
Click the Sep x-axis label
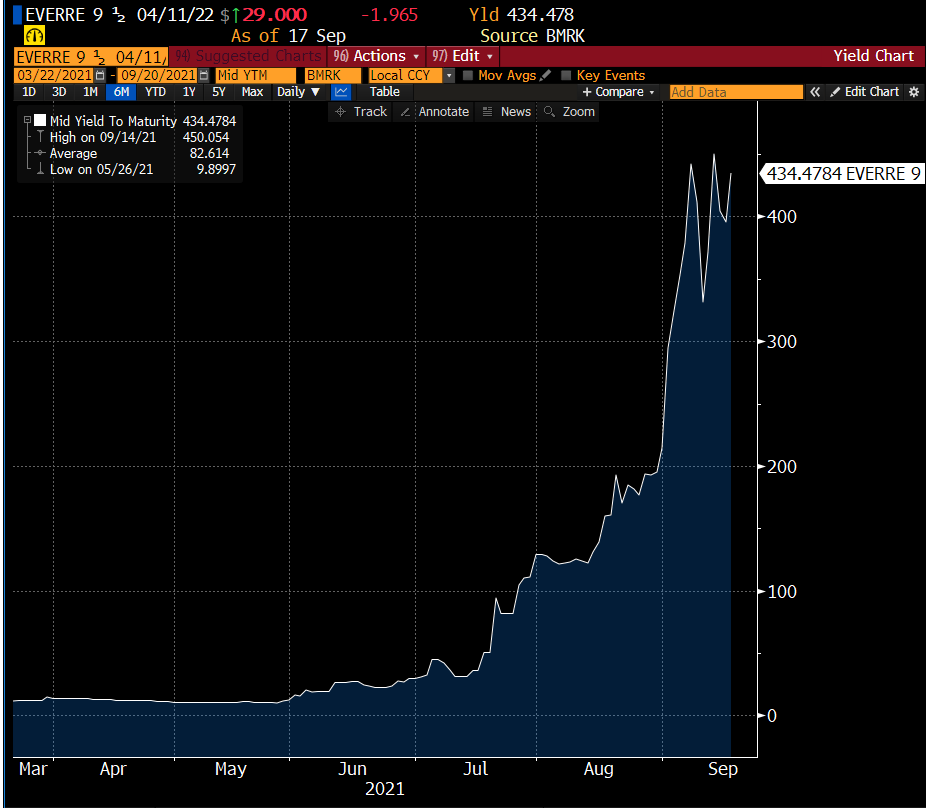[x=722, y=768]
